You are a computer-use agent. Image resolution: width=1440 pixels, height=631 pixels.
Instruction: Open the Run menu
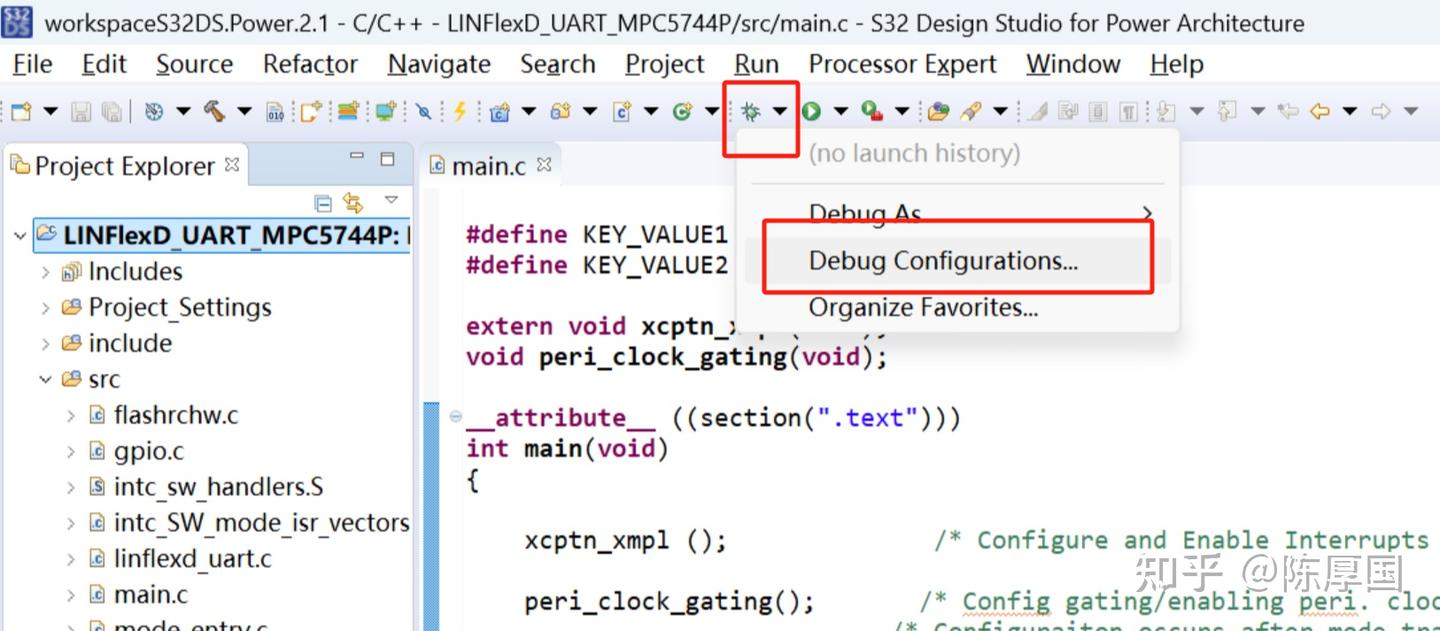[x=756, y=64]
